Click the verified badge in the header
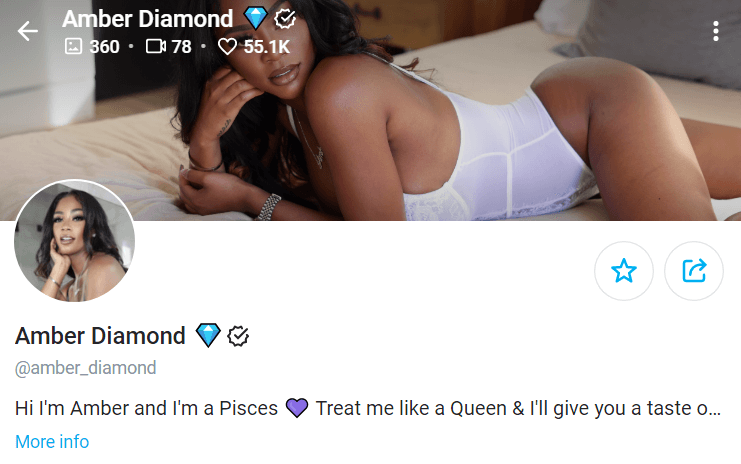 [x=285, y=19]
